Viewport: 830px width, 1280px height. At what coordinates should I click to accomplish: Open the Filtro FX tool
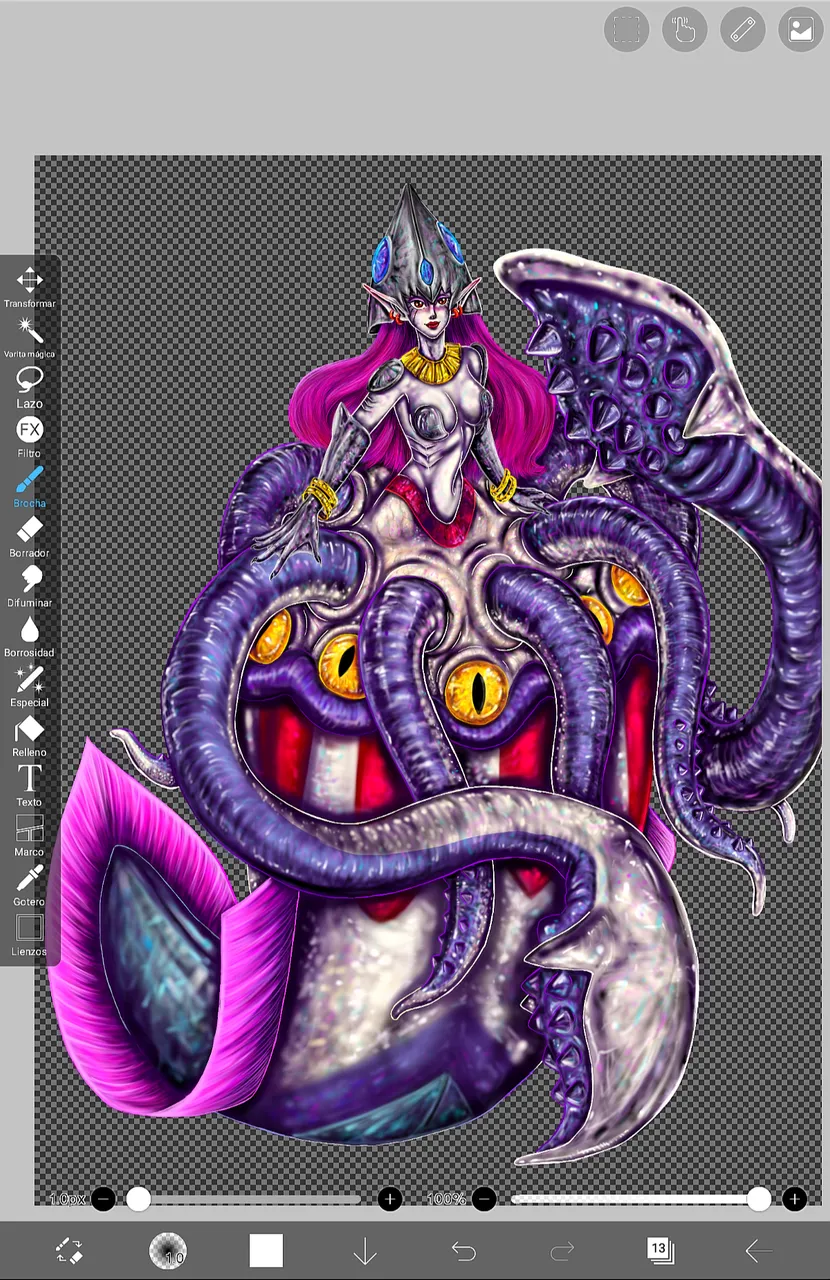[29, 436]
